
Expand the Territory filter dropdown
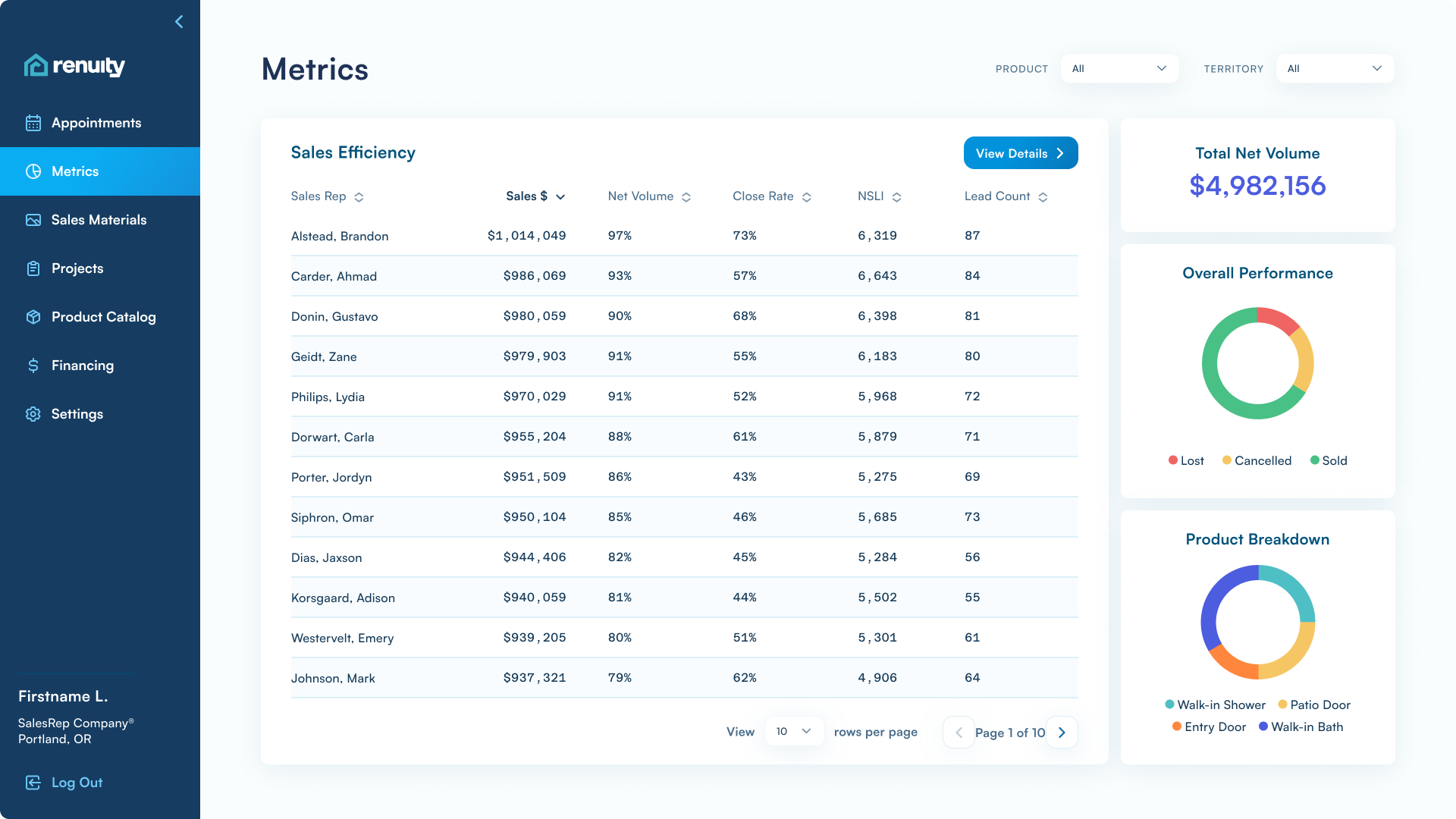(x=1335, y=68)
